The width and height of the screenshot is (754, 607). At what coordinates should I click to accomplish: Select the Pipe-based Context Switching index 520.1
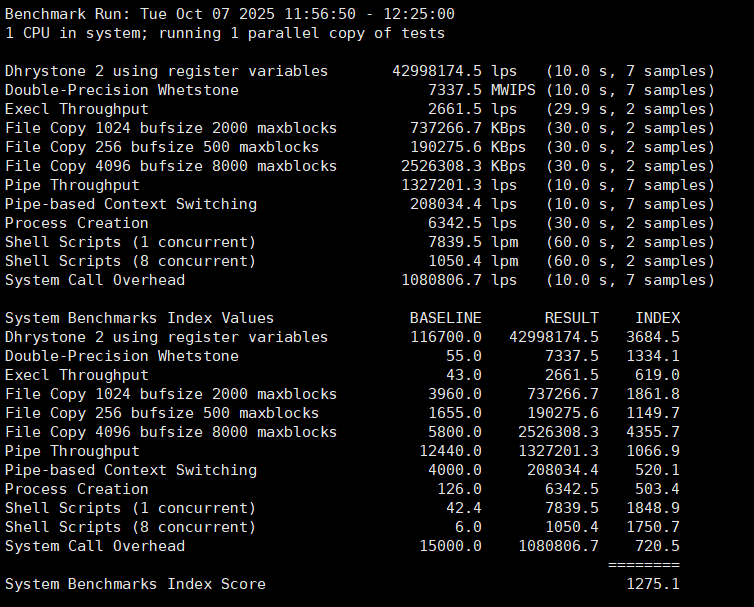[x=657, y=470]
